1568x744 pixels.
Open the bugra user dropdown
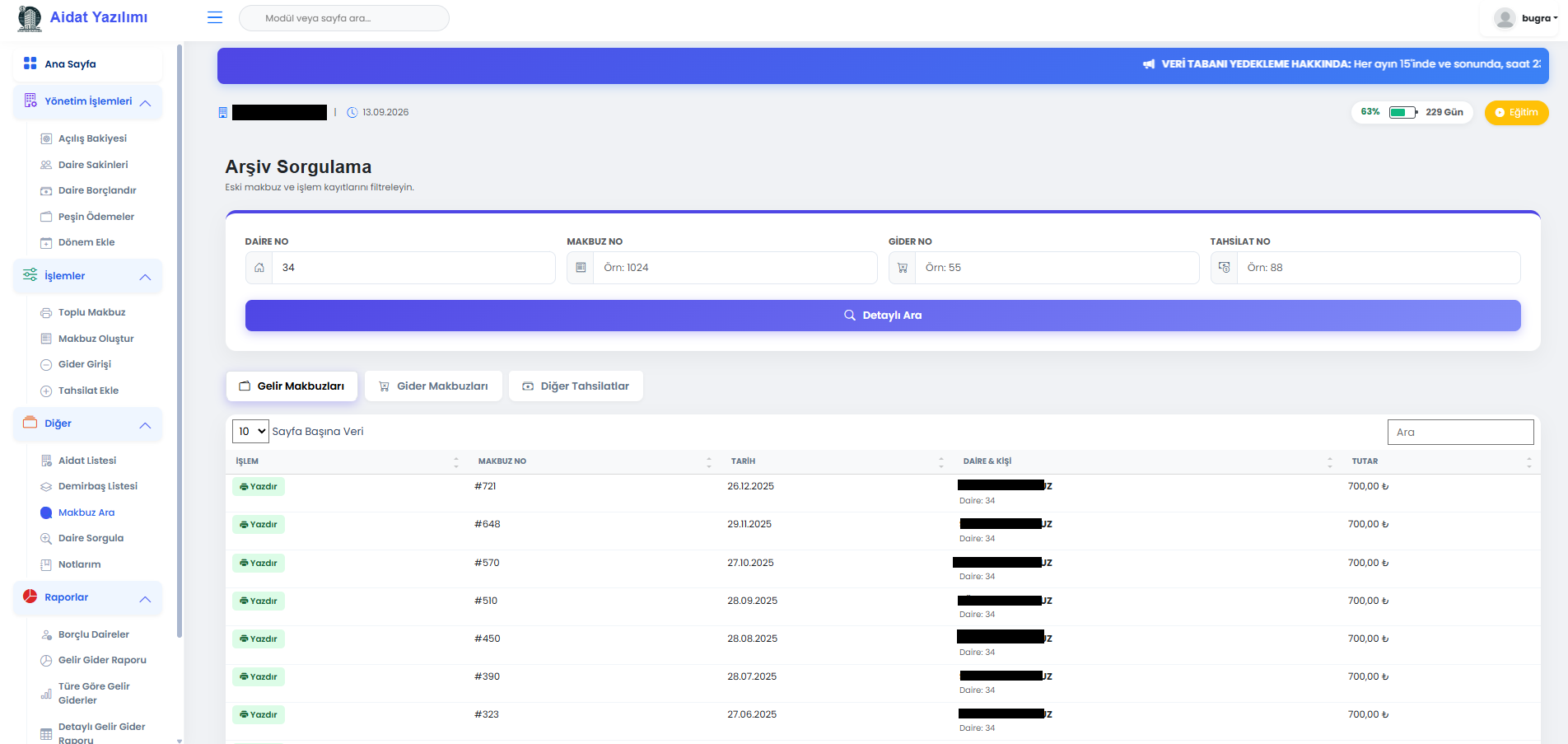point(1538,18)
